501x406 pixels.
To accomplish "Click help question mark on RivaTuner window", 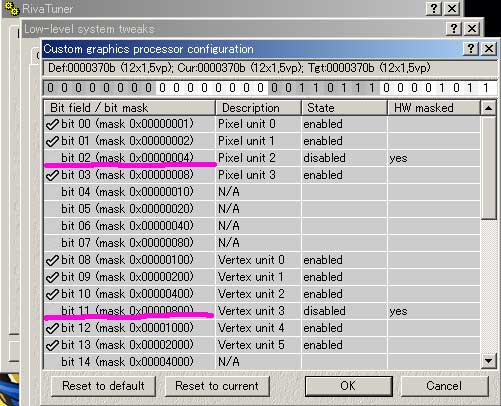I will point(434,8).
